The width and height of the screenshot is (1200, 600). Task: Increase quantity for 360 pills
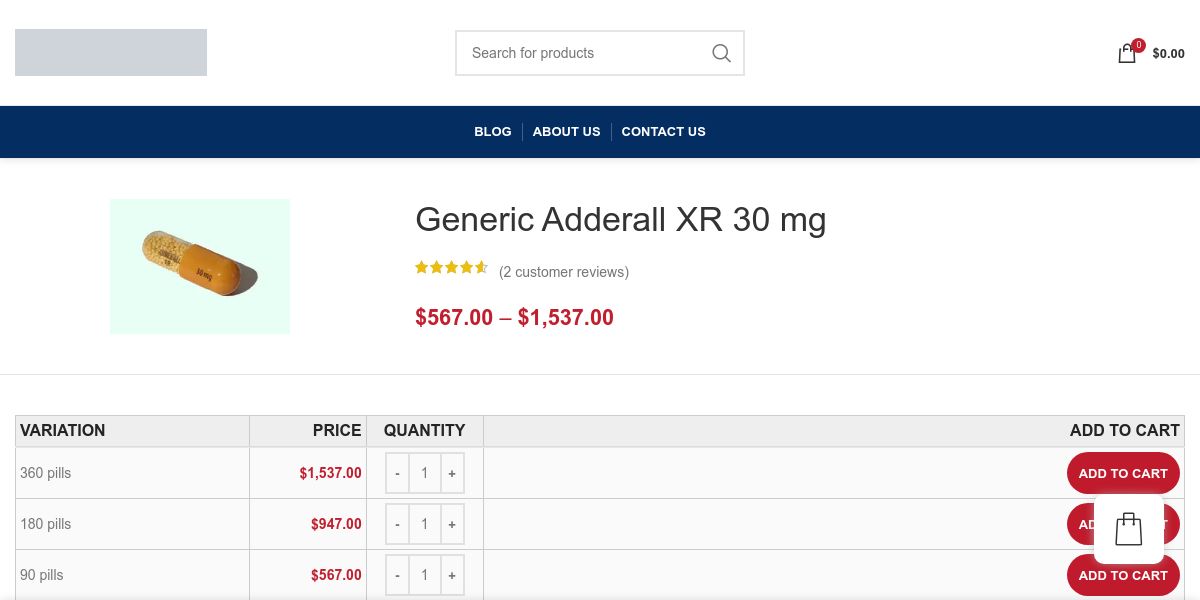click(x=452, y=473)
